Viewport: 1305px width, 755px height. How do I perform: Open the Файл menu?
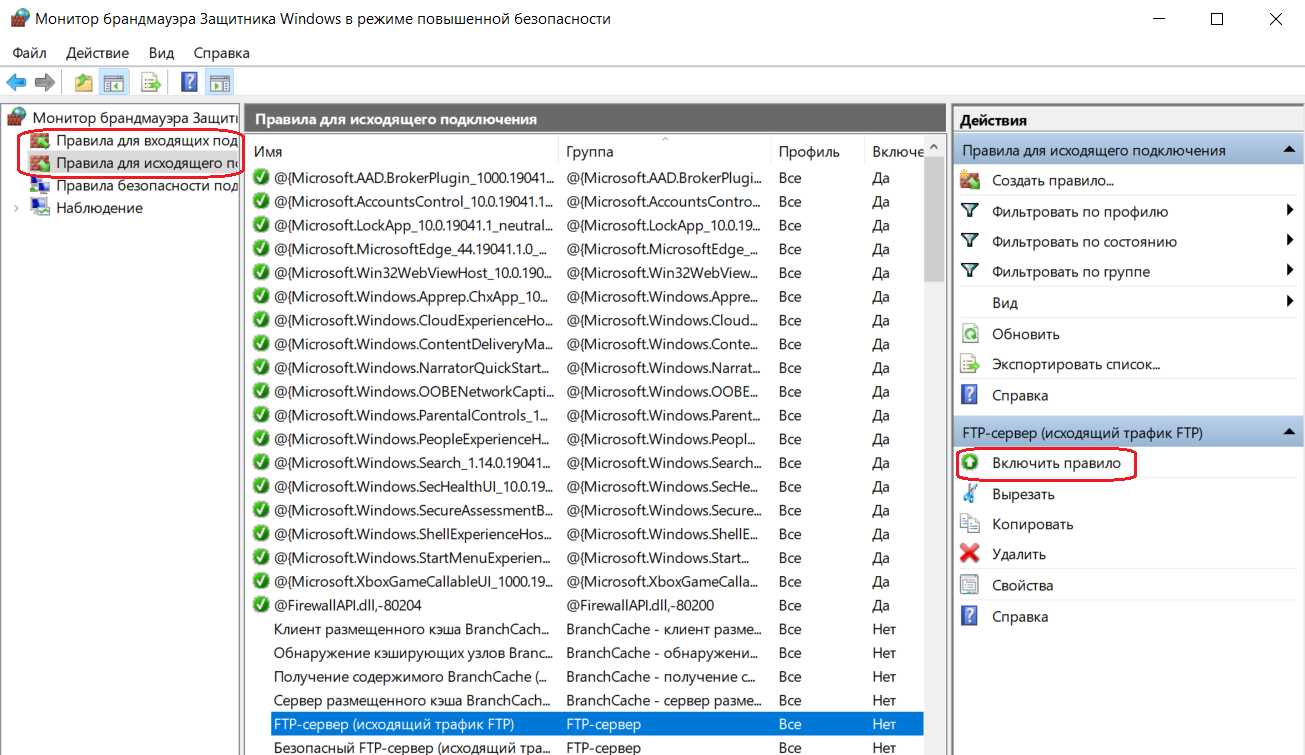29,52
